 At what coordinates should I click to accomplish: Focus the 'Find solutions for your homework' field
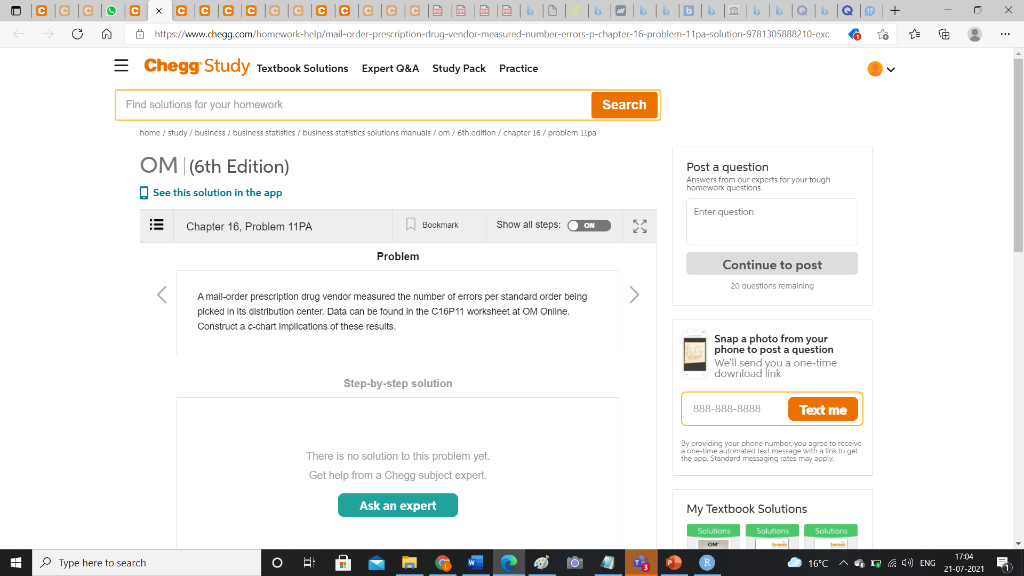pyautogui.click(x=353, y=104)
